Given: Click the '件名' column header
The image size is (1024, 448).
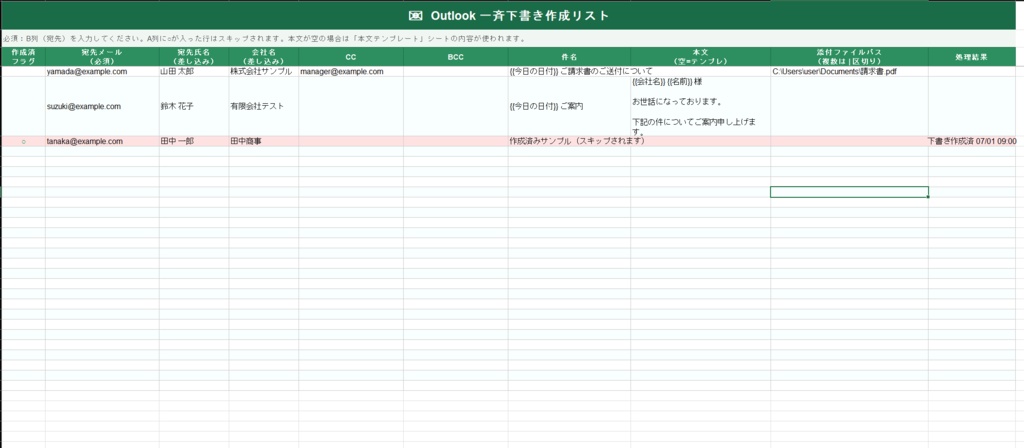Looking at the screenshot, I should 569,56.
